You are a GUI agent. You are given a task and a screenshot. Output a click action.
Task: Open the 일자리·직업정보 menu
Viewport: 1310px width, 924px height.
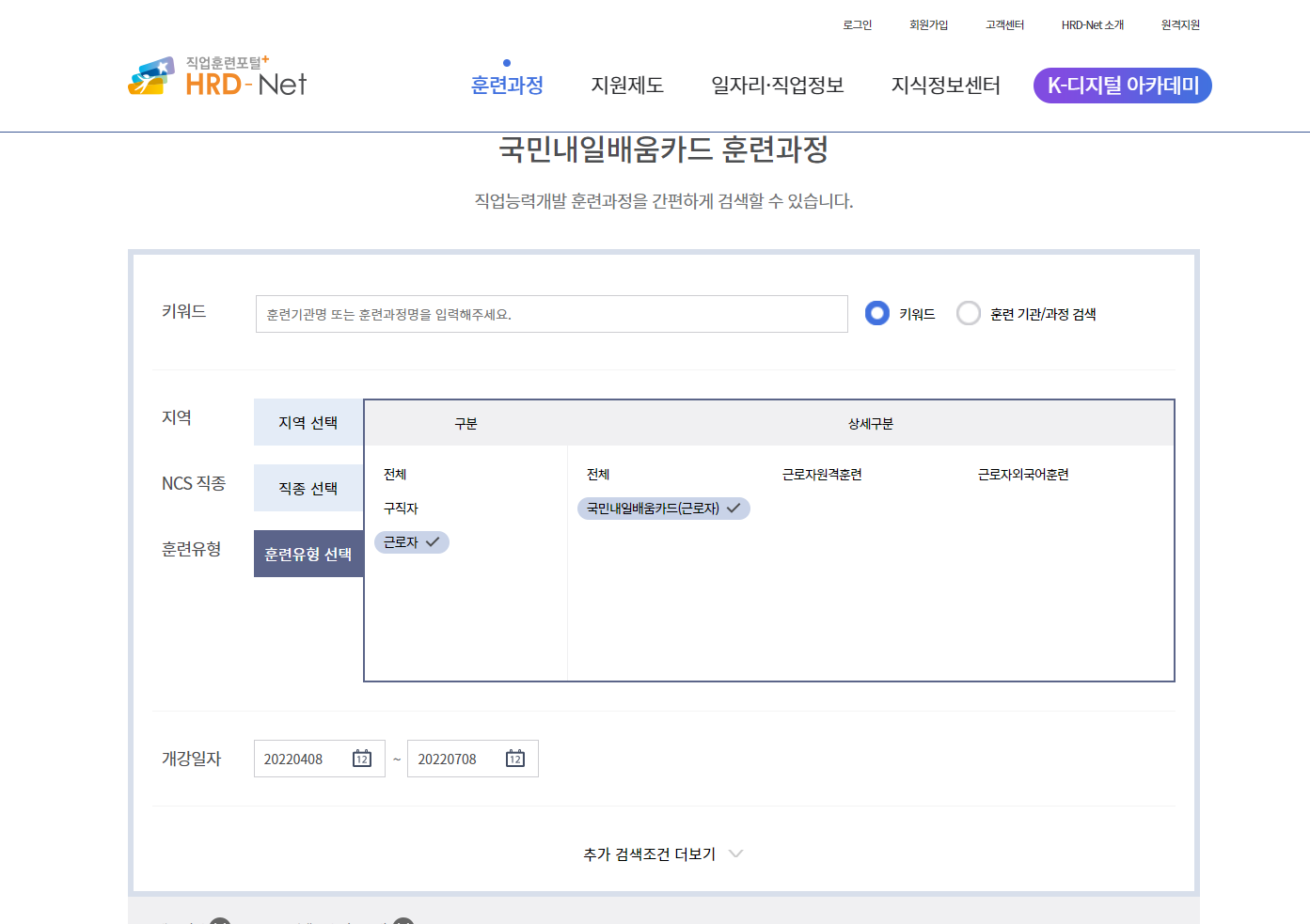click(x=778, y=86)
